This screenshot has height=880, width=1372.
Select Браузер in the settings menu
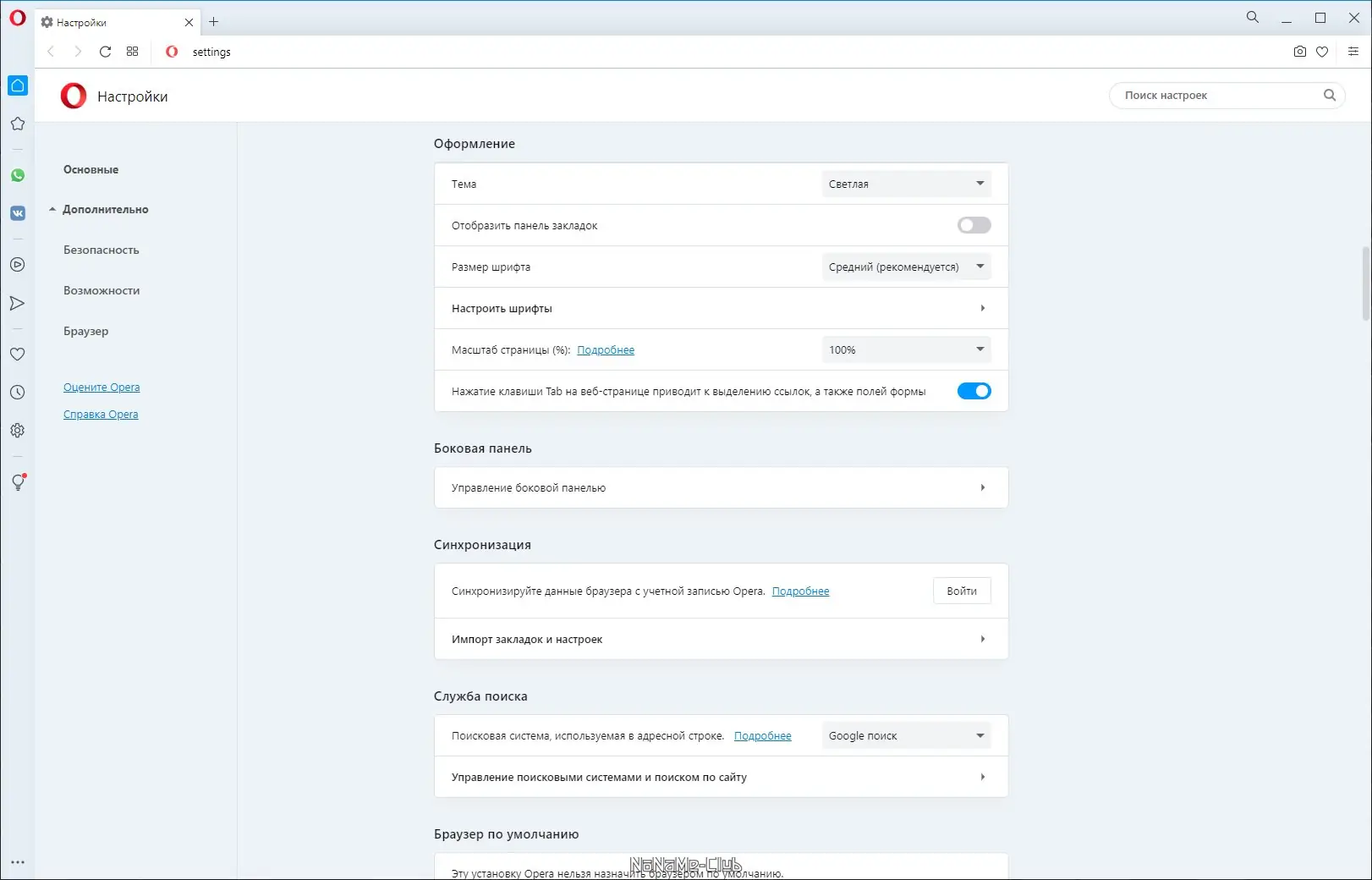[x=86, y=331]
